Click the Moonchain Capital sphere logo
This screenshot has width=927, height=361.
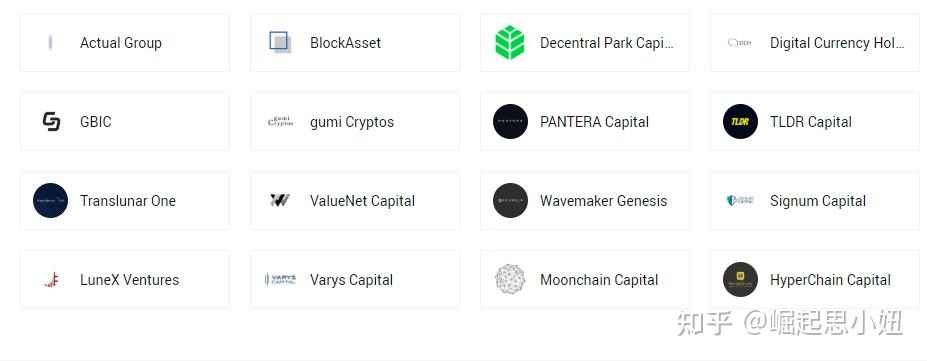point(510,279)
